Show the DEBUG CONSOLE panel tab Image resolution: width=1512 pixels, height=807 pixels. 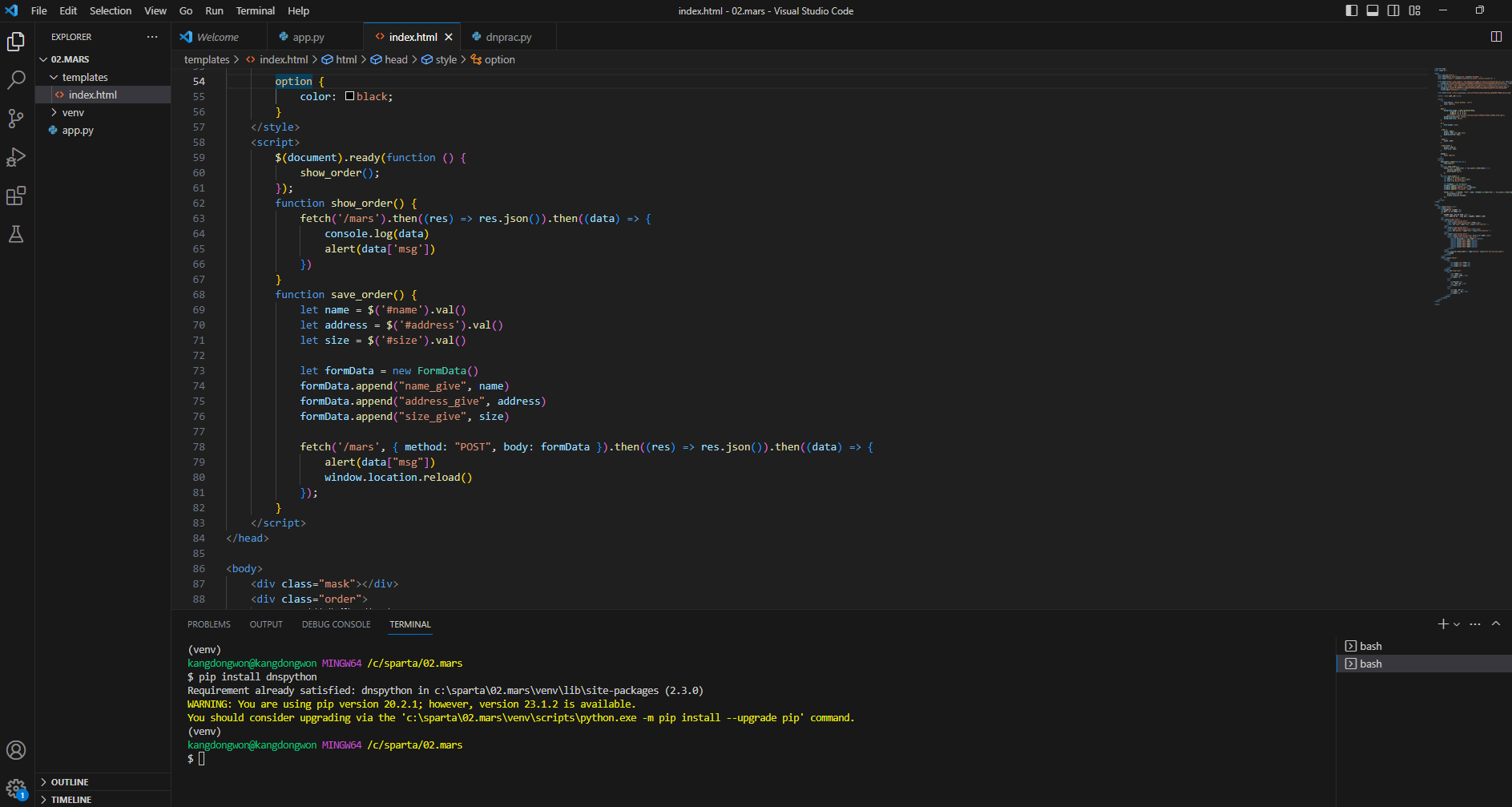click(337, 624)
